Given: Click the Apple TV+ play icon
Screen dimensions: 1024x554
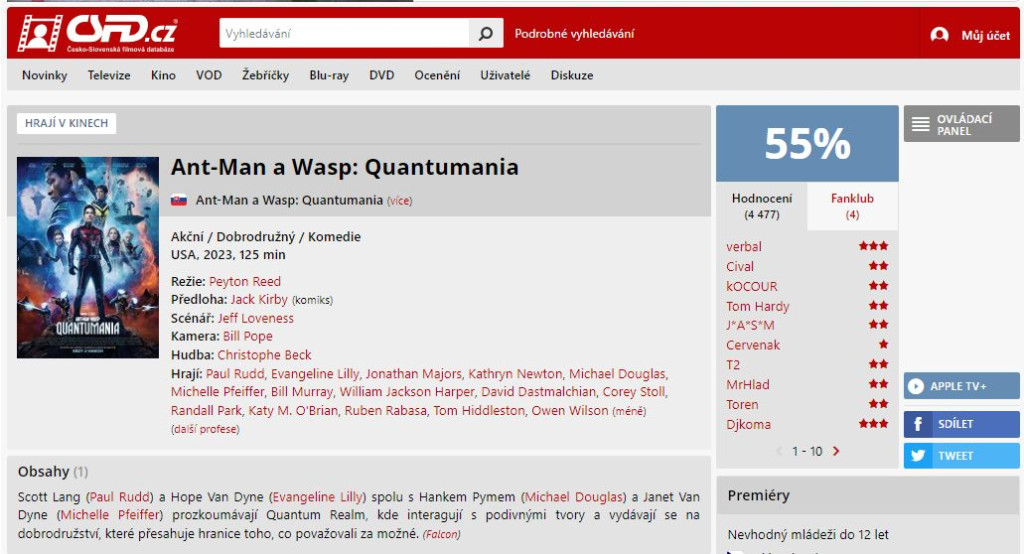Looking at the screenshot, I should [x=916, y=386].
